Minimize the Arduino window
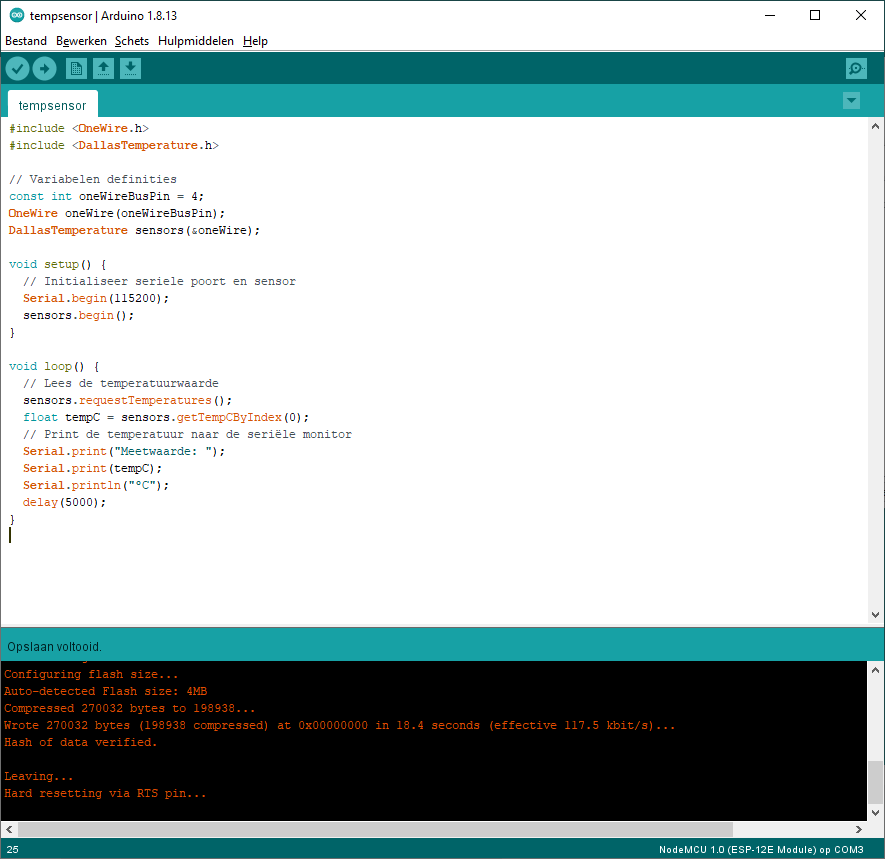This screenshot has height=859, width=885. [x=770, y=15]
